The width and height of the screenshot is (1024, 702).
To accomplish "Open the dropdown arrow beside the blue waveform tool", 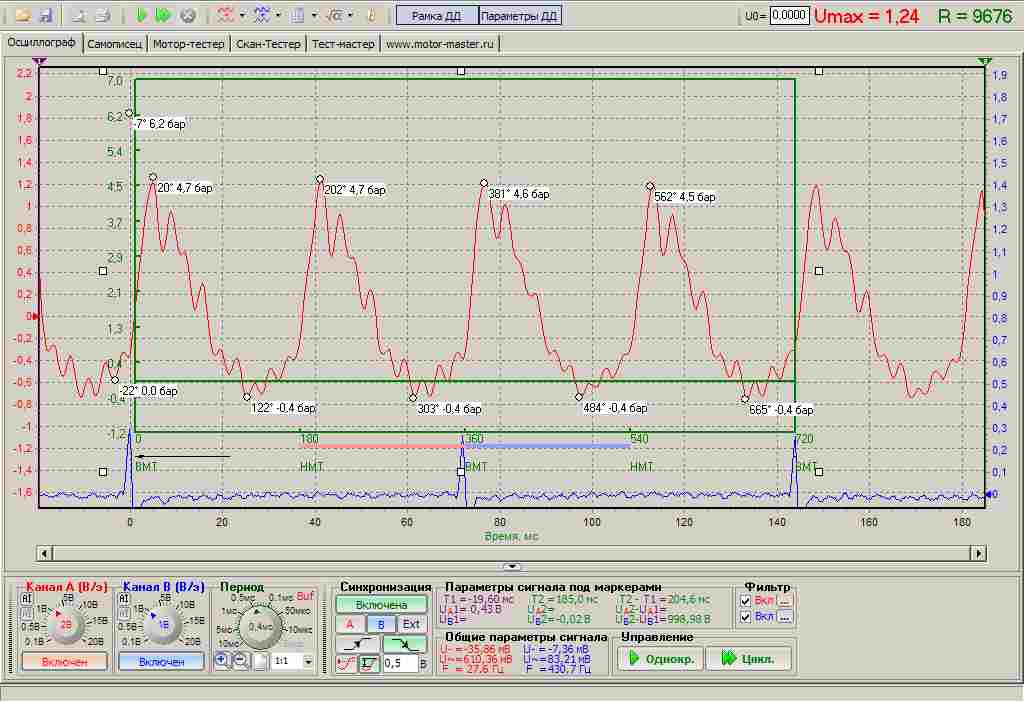I will 278,15.
